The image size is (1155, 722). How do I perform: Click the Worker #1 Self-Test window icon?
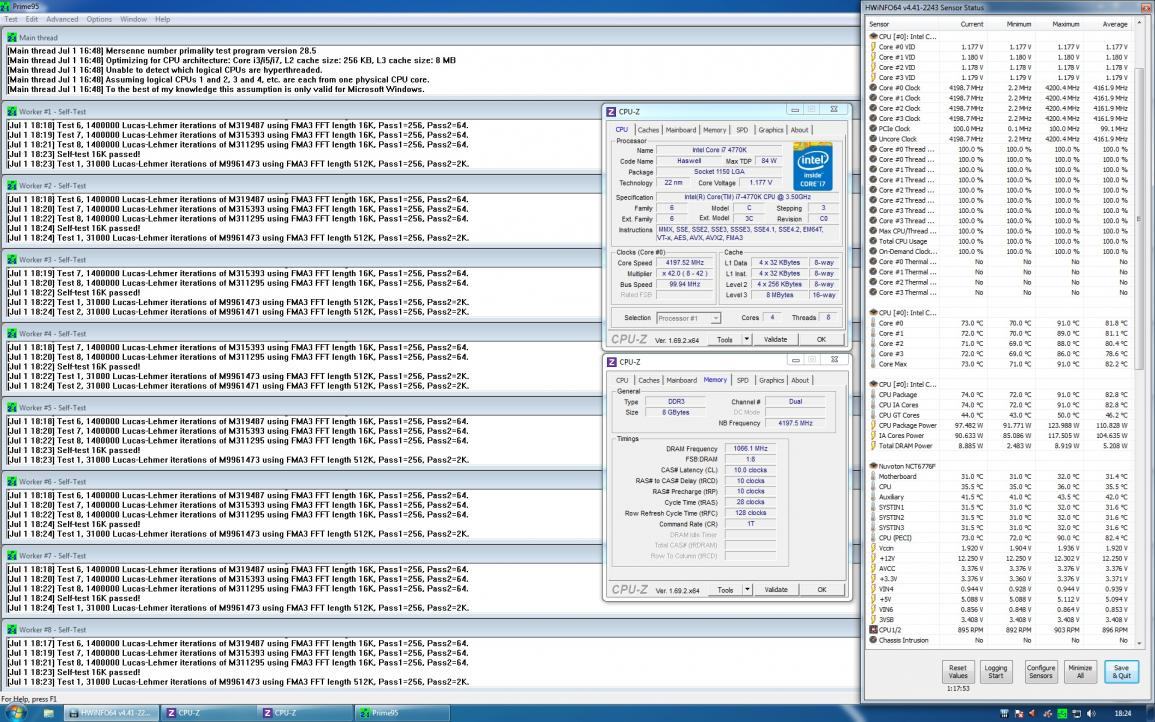pyautogui.click(x=12, y=111)
